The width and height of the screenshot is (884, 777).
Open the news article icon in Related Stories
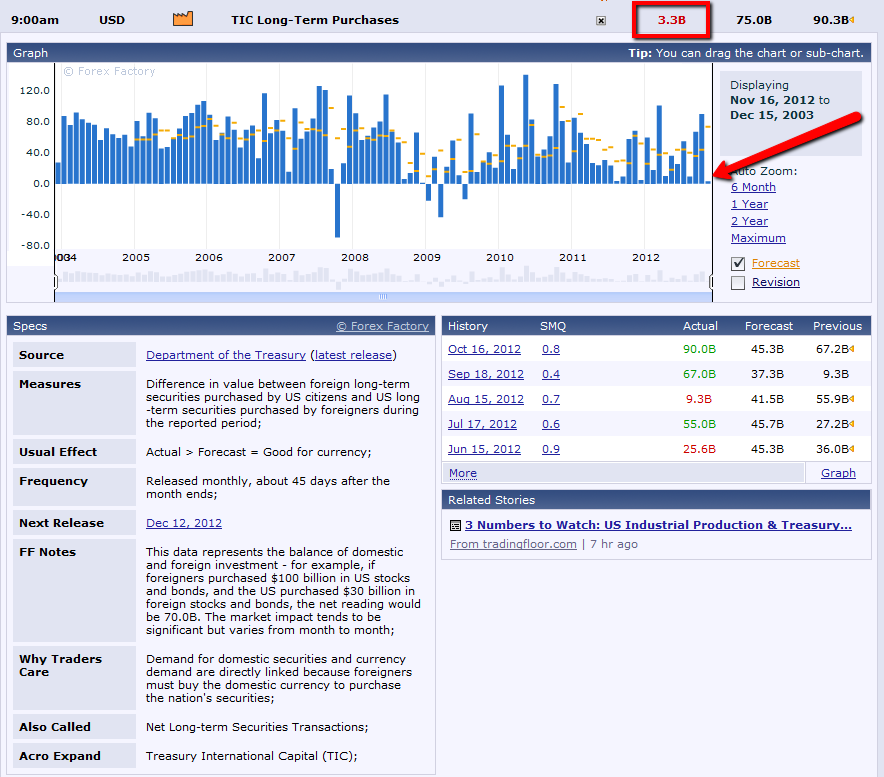[x=455, y=526]
